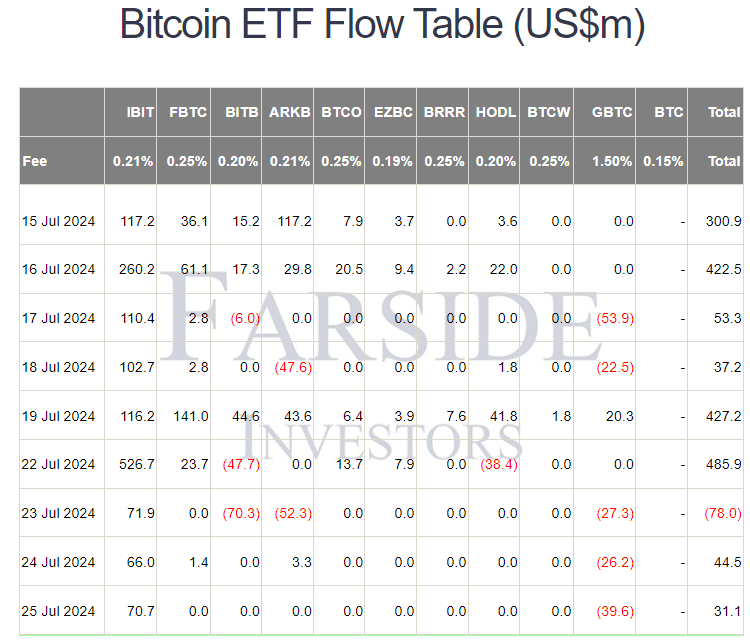
Task: Select the ARKB column header
Action: [290, 112]
